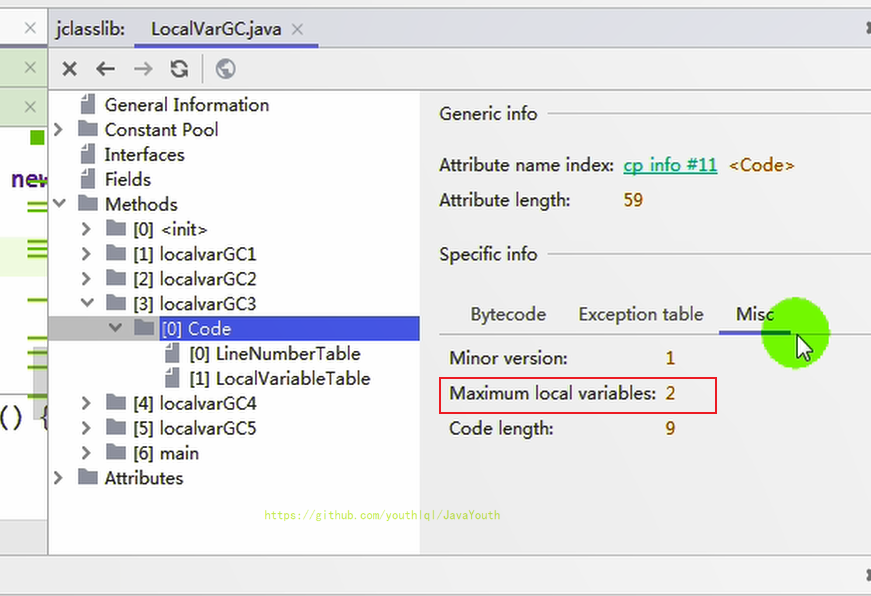Screen dimensions: 871x596
Task: Select the [0] <init> method
Action: point(170,229)
